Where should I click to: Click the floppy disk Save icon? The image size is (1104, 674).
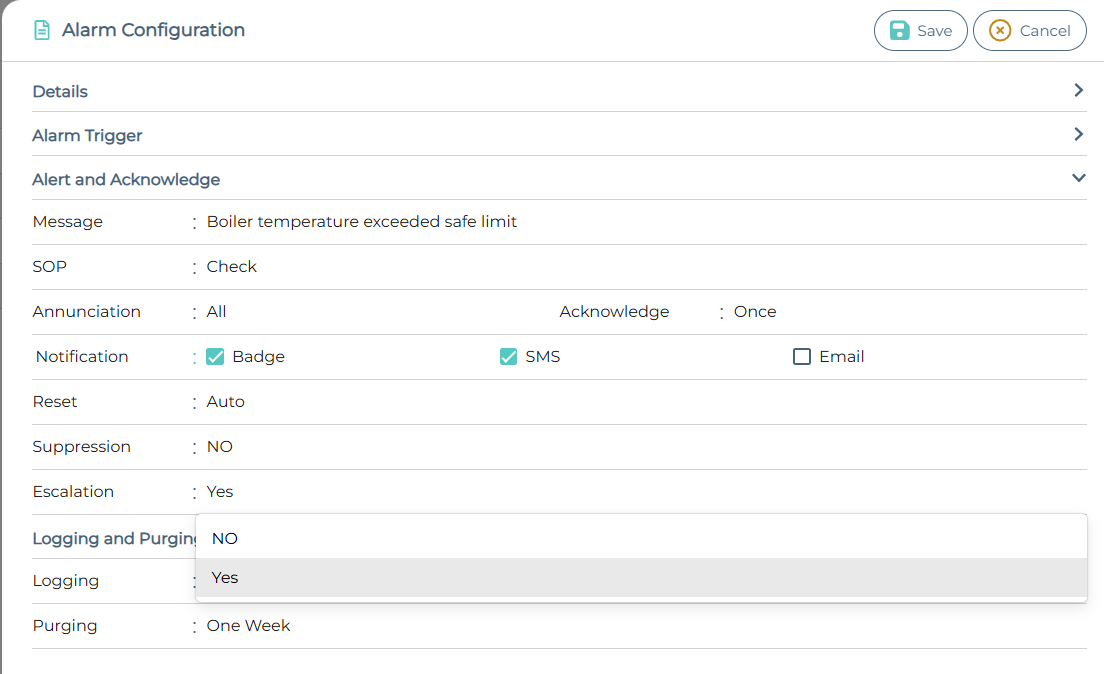tap(900, 31)
